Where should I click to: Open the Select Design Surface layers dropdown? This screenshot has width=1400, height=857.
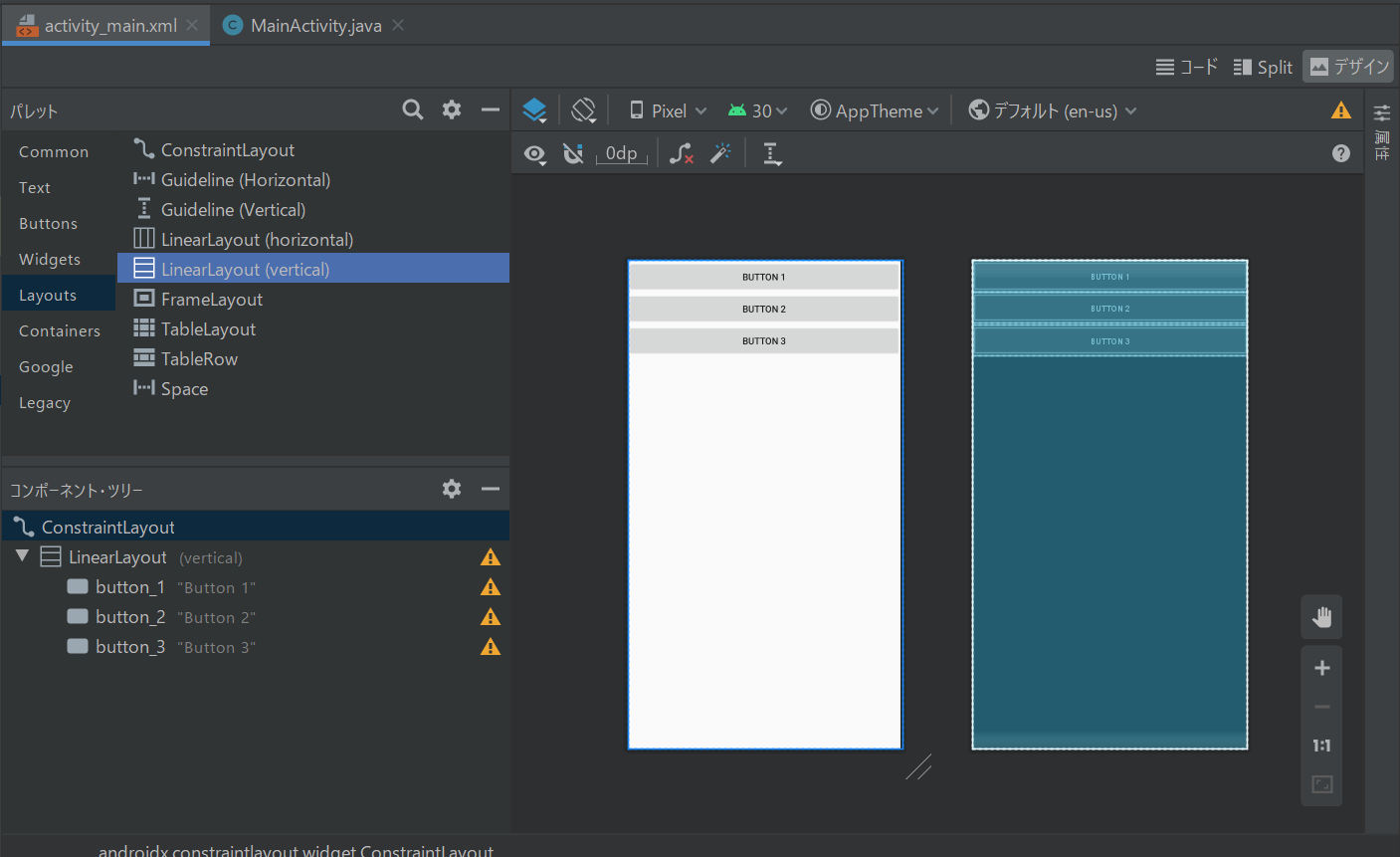tap(535, 110)
